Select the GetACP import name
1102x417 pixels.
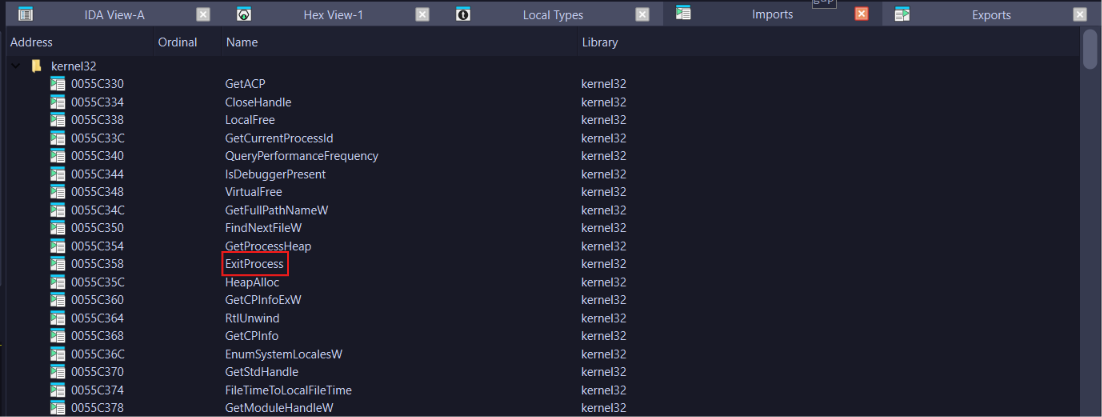(245, 84)
